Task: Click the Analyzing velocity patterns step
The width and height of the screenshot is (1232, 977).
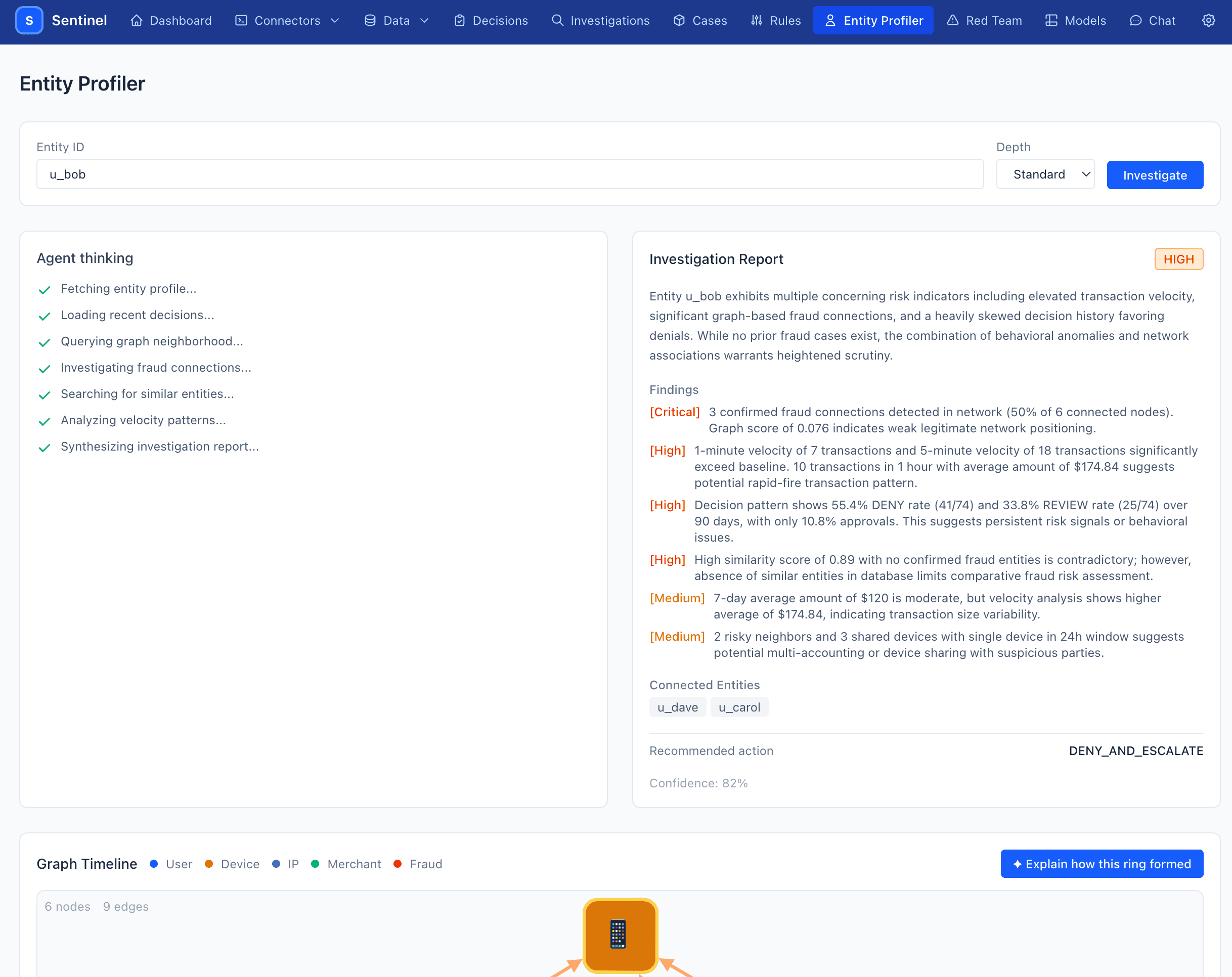Action: (144, 421)
